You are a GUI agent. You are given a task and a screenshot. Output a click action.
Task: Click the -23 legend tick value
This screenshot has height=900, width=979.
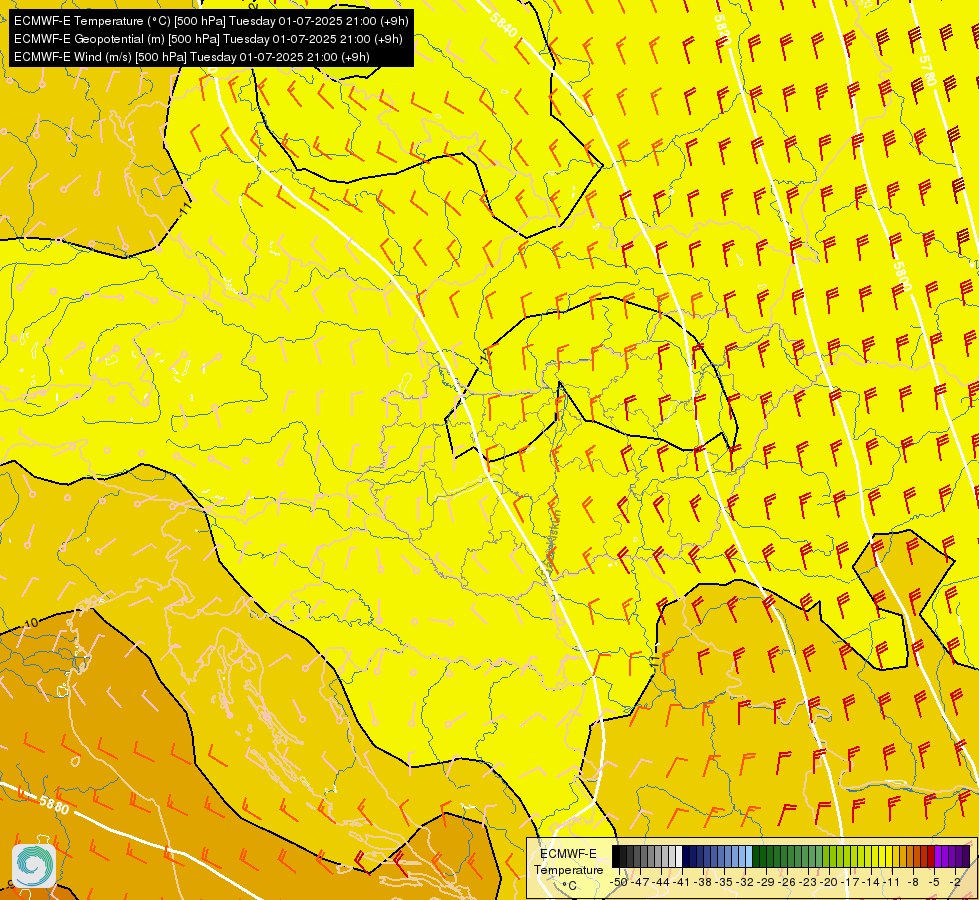pyautogui.click(x=809, y=882)
